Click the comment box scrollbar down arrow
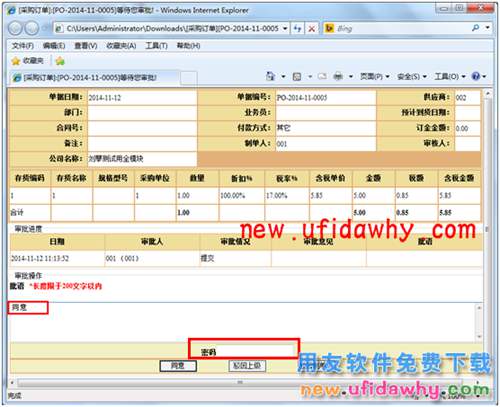The width and height of the screenshot is (500, 407). [479, 337]
